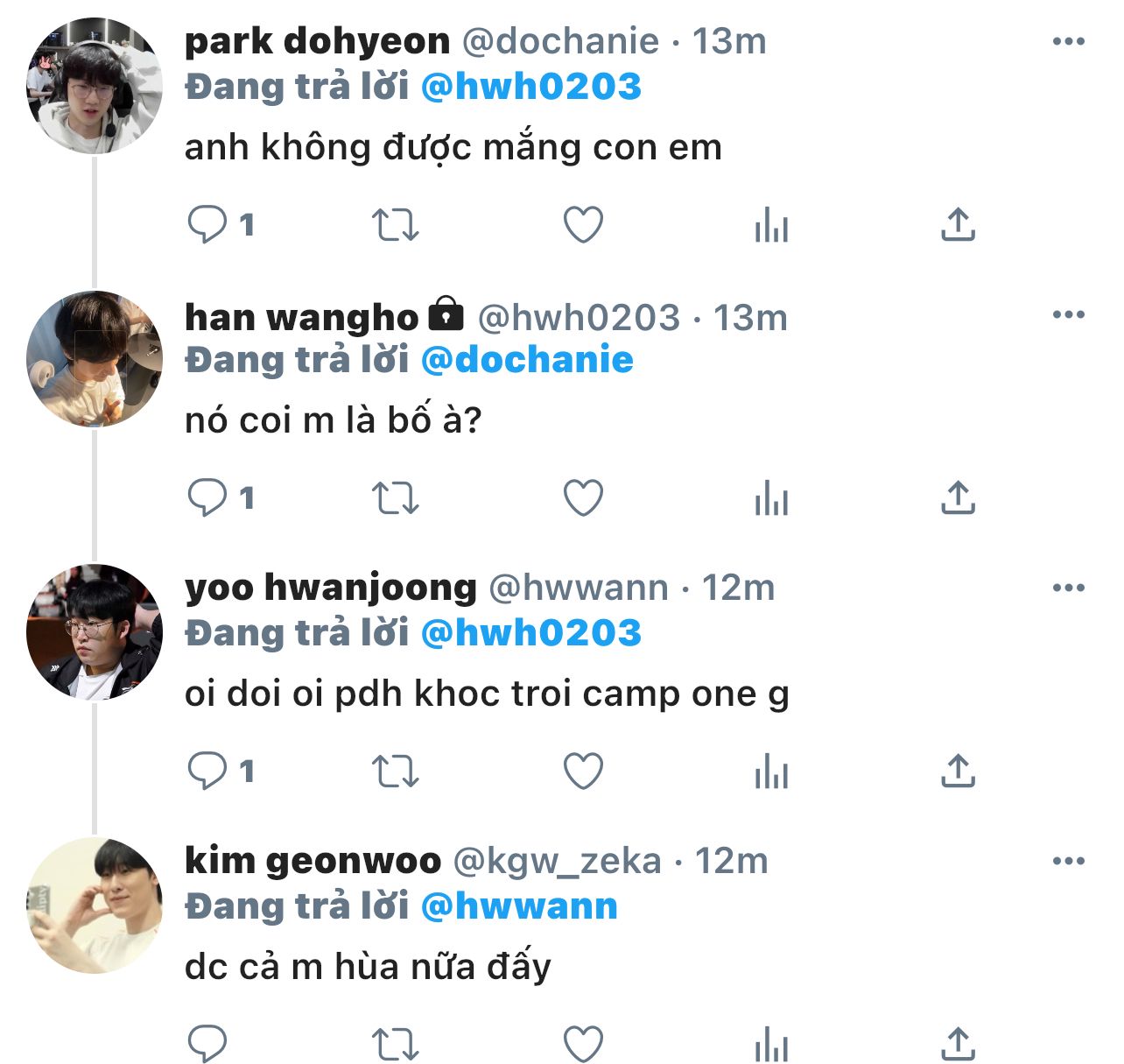Screen dimensions: 1124x1064
Task: Like yoo hwanjoong's tweet
Action: click(x=583, y=772)
